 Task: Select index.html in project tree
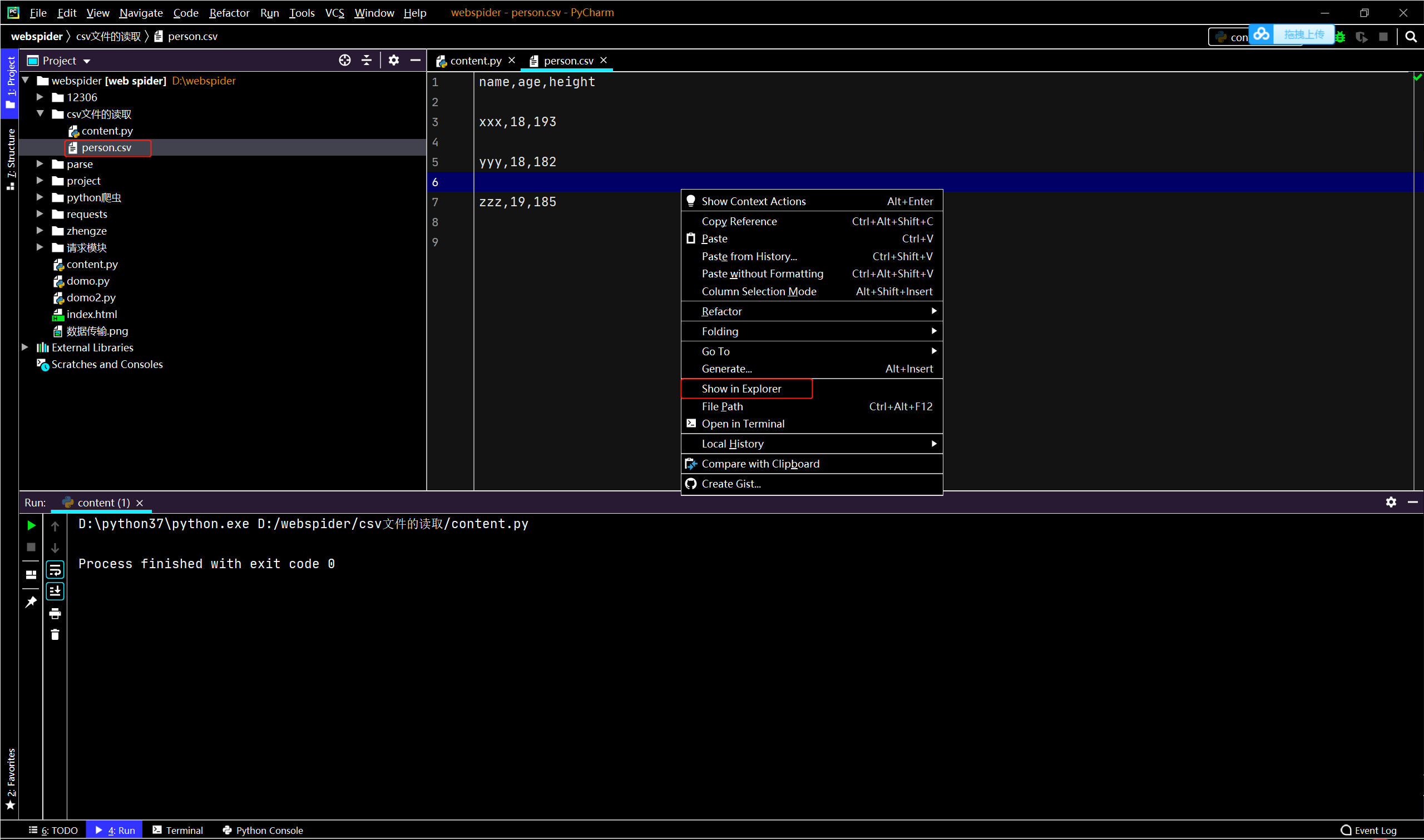(x=91, y=314)
